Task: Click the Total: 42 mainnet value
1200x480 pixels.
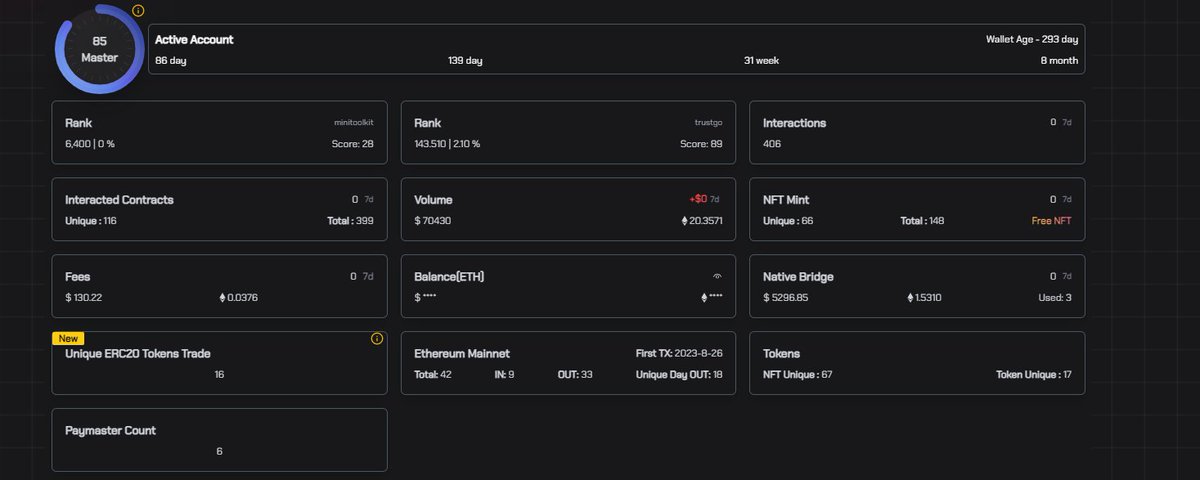Action: pos(433,375)
